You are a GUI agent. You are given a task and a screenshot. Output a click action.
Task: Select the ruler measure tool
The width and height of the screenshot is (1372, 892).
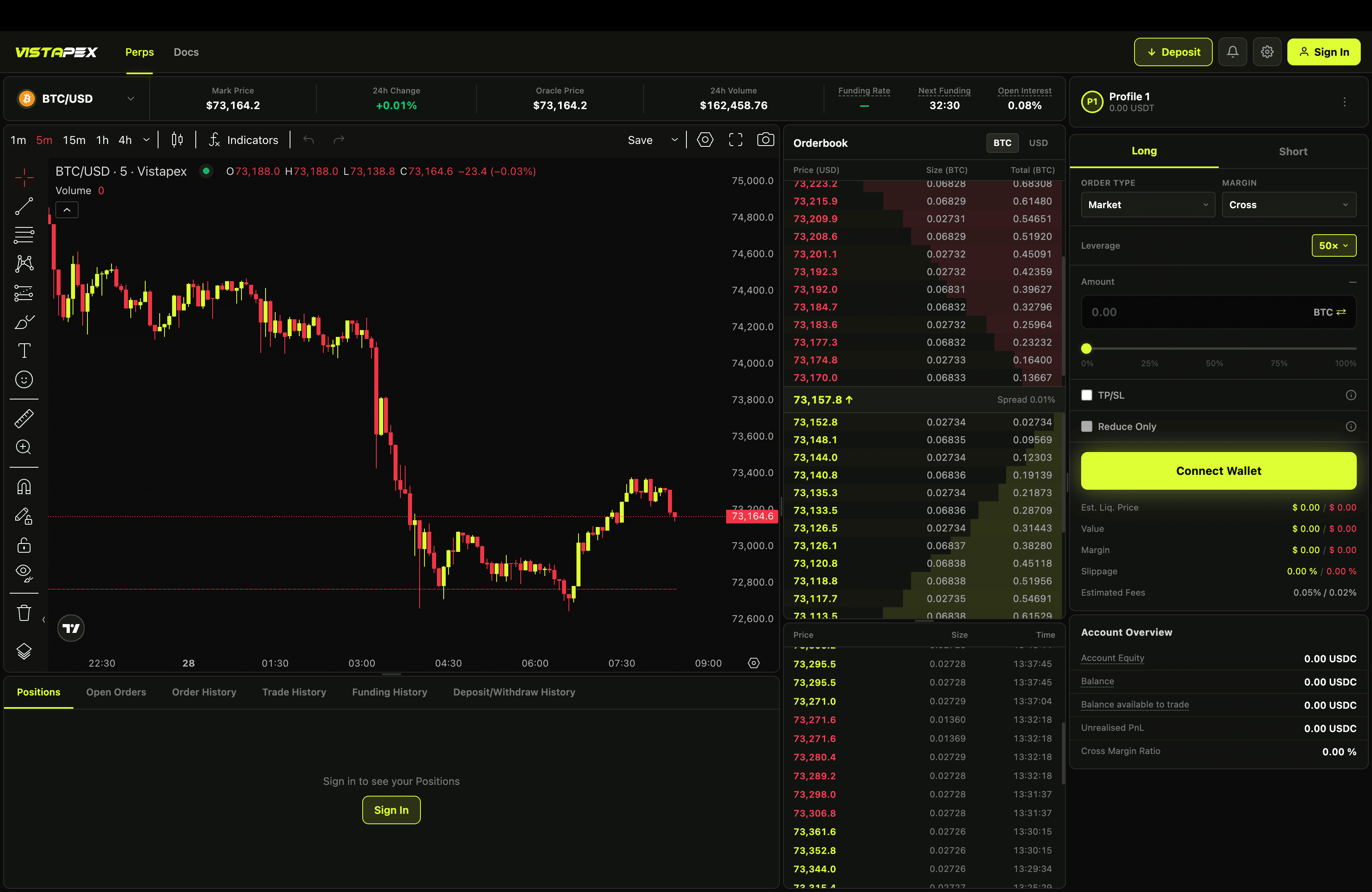pos(24,418)
